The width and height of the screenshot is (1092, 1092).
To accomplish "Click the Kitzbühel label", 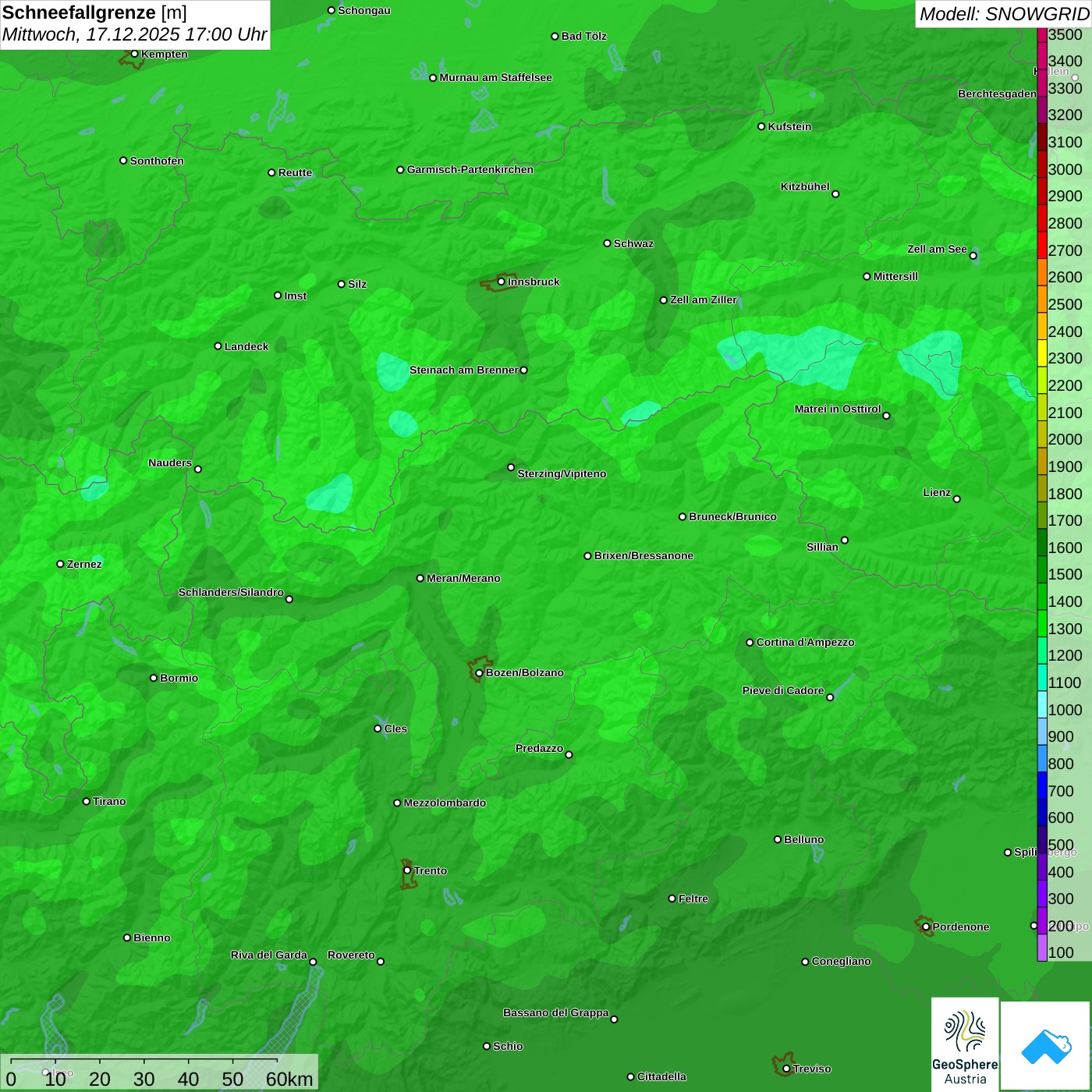I will click(x=805, y=186).
